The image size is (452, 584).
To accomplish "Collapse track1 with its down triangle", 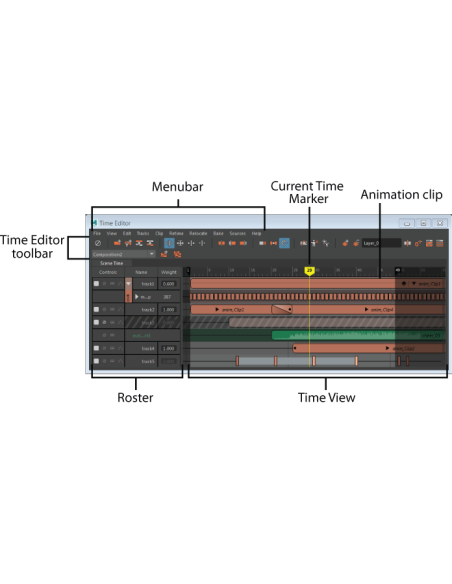I will (128, 283).
